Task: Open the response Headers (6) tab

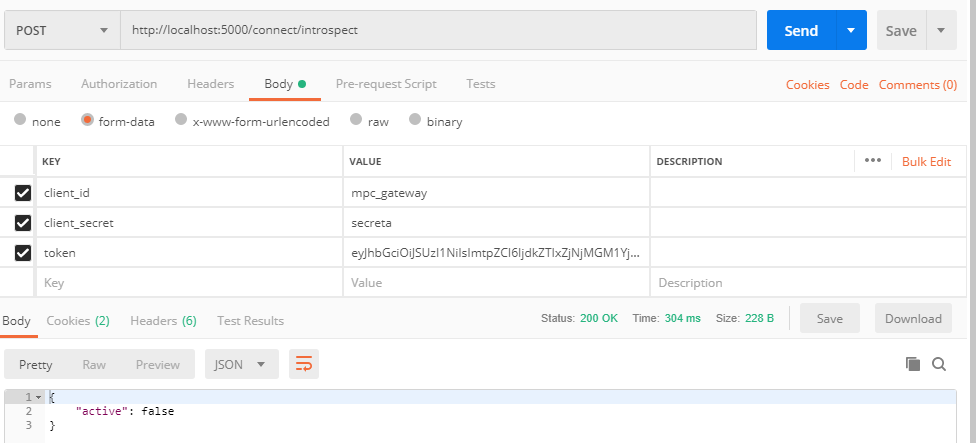Action: (x=163, y=321)
